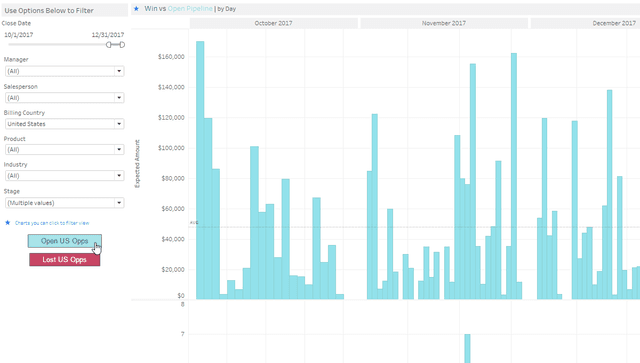This screenshot has width=640, height=363.
Task: Click the $160,000 axis label
Action: click(171, 57)
